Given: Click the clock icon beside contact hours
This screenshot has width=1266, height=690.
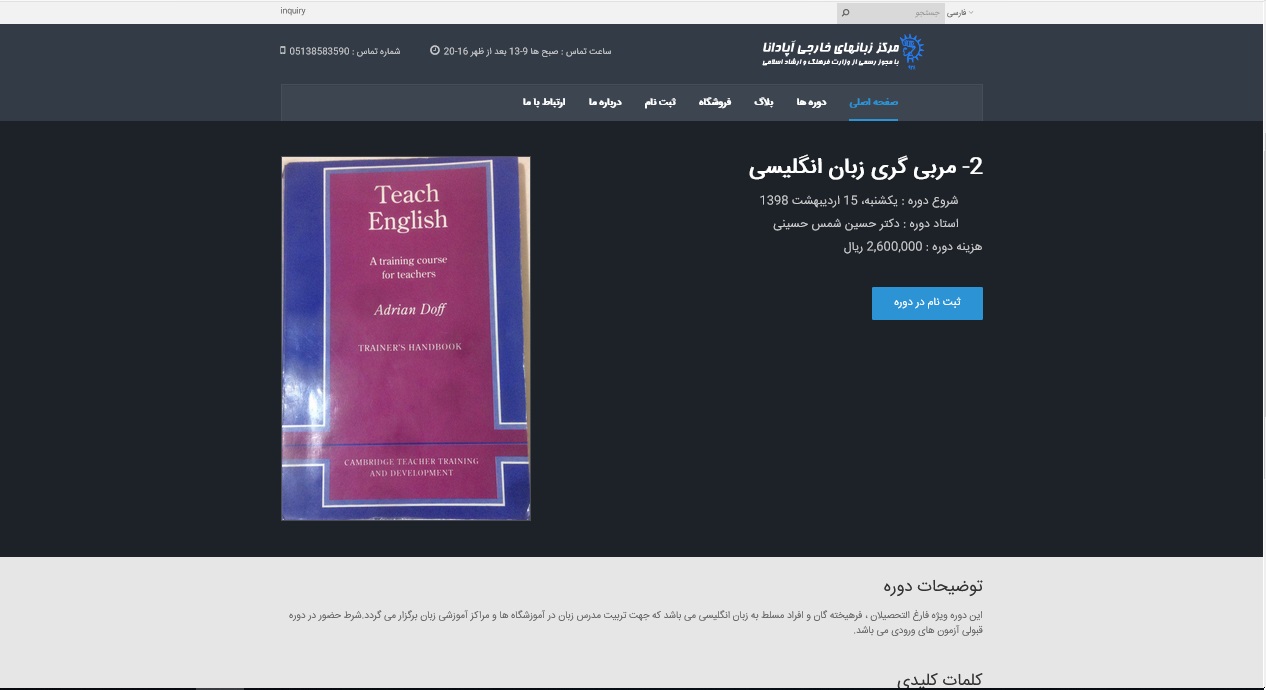Looking at the screenshot, I should coord(435,51).
